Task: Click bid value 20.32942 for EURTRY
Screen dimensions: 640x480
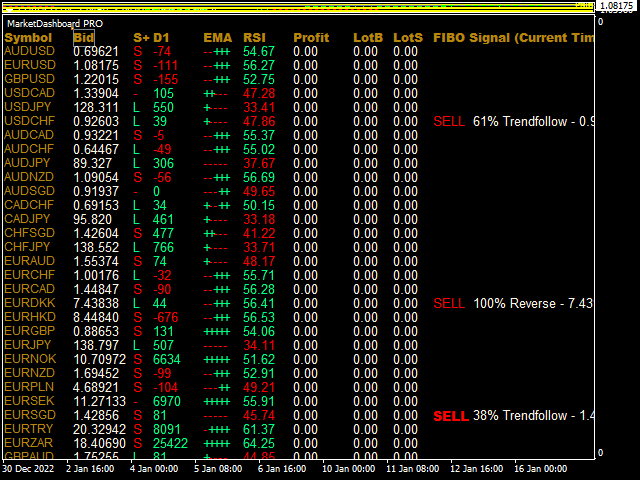Action: (x=99, y=429)
